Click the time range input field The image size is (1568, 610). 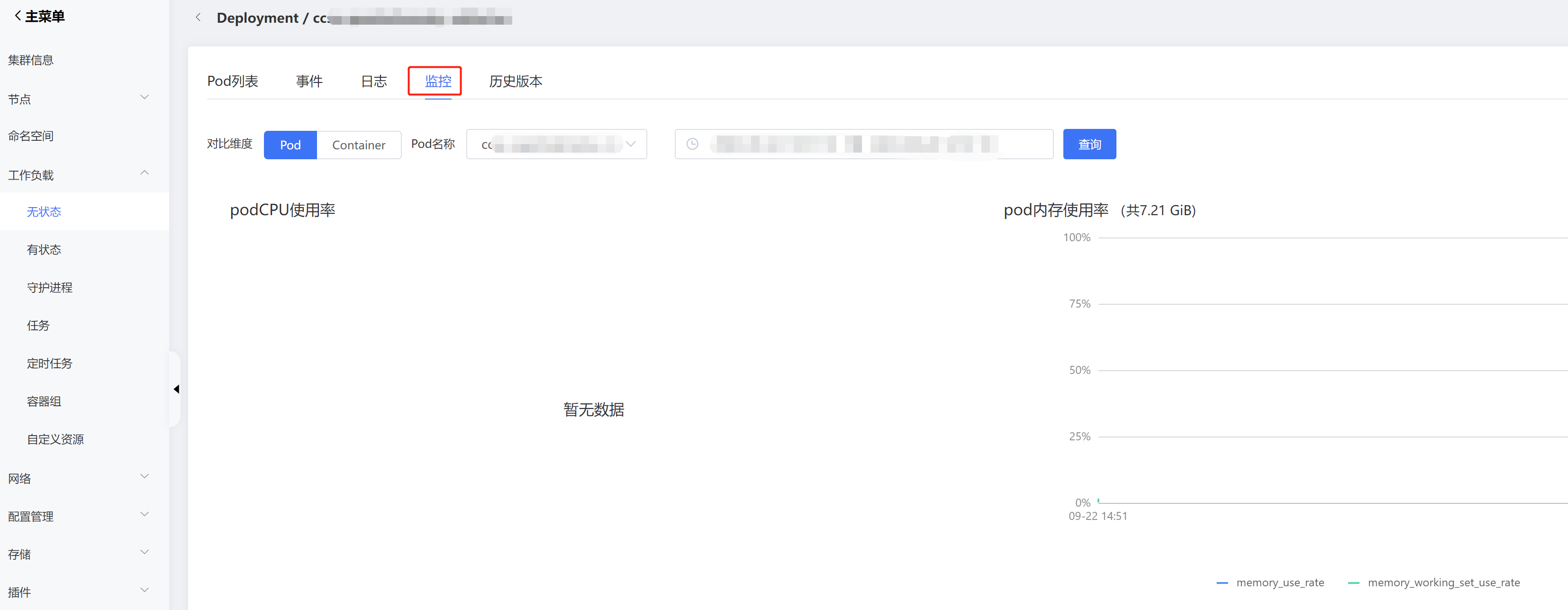[863, 144]
